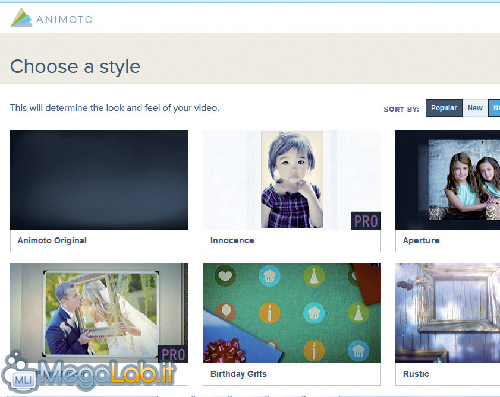Viewport: 500px width, 397px height.
Task: Select the wedding couple style thumbnail
Action: click(99, 313)
